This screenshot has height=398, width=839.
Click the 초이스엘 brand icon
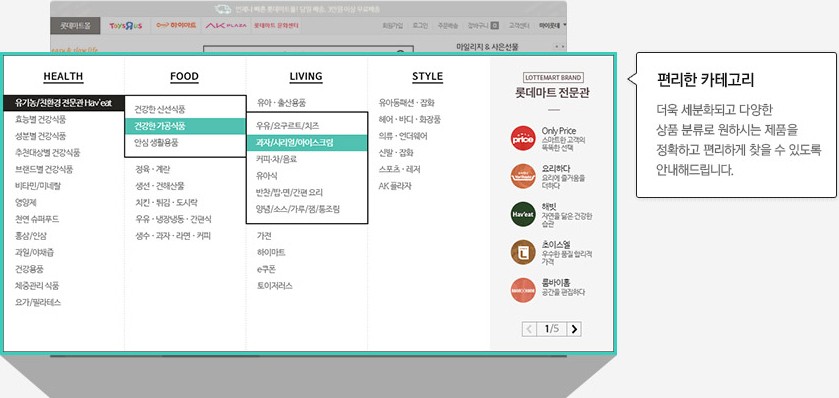click(523, 252)
